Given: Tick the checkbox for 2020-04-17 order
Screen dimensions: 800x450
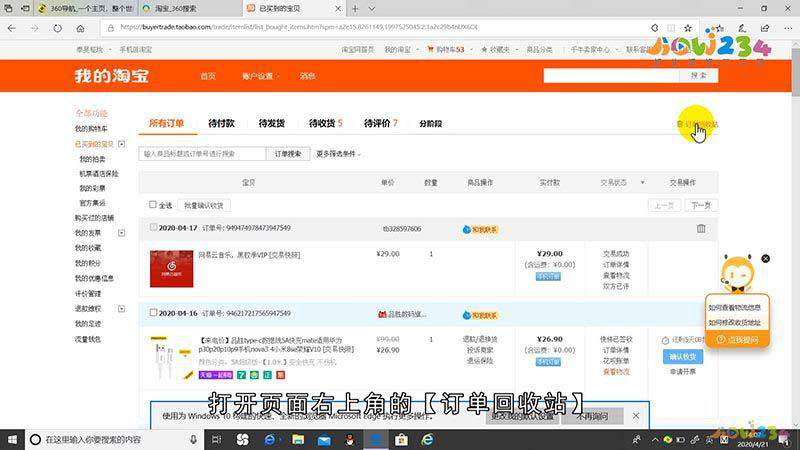Looking at the screenshot, I should pyautogui.click(x=153, y=227).
